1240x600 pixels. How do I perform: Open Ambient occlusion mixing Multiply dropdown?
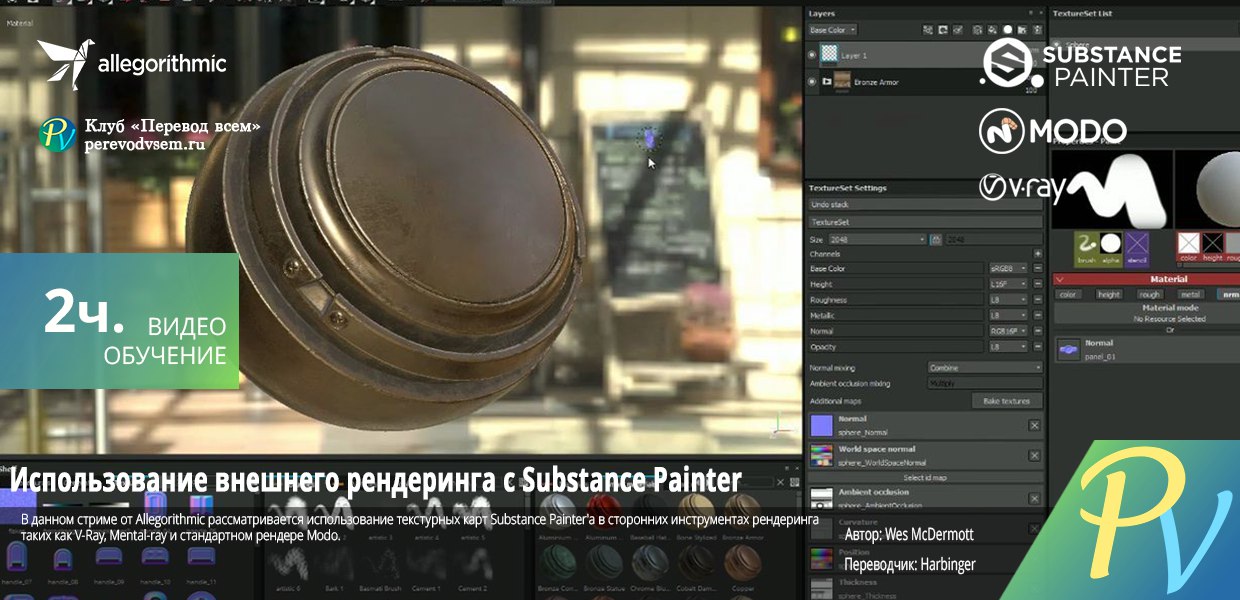(985, 383)
